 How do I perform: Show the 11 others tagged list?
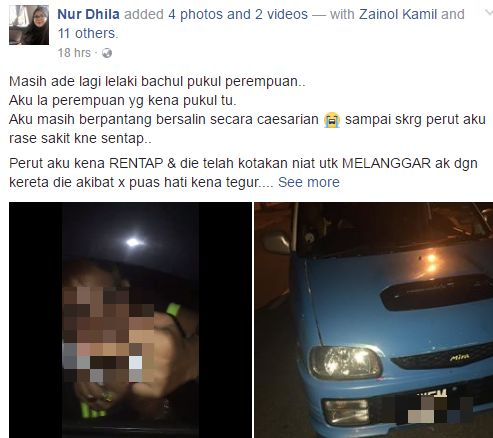(x=88, y=33)
